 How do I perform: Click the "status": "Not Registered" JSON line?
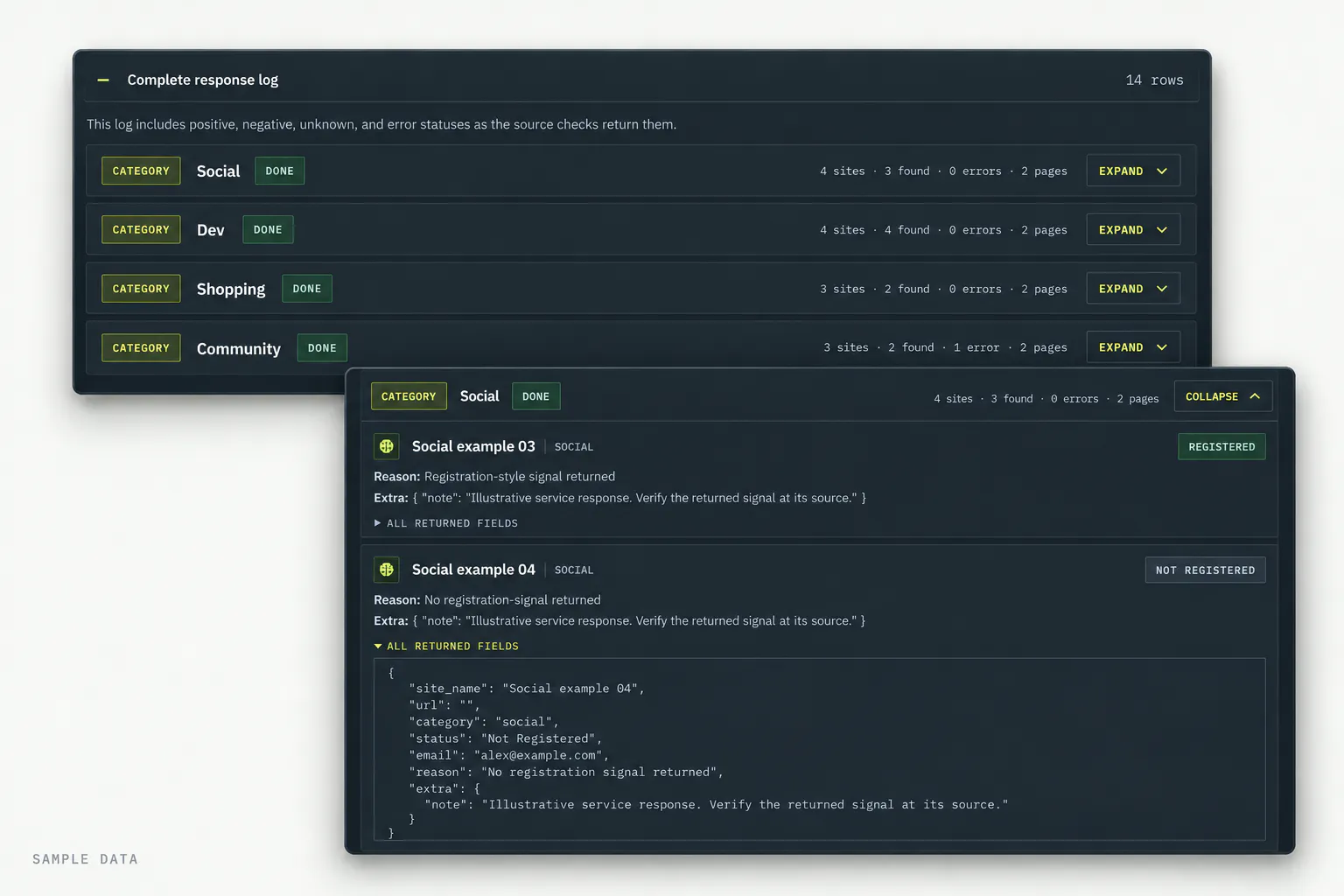pos(505,738)
